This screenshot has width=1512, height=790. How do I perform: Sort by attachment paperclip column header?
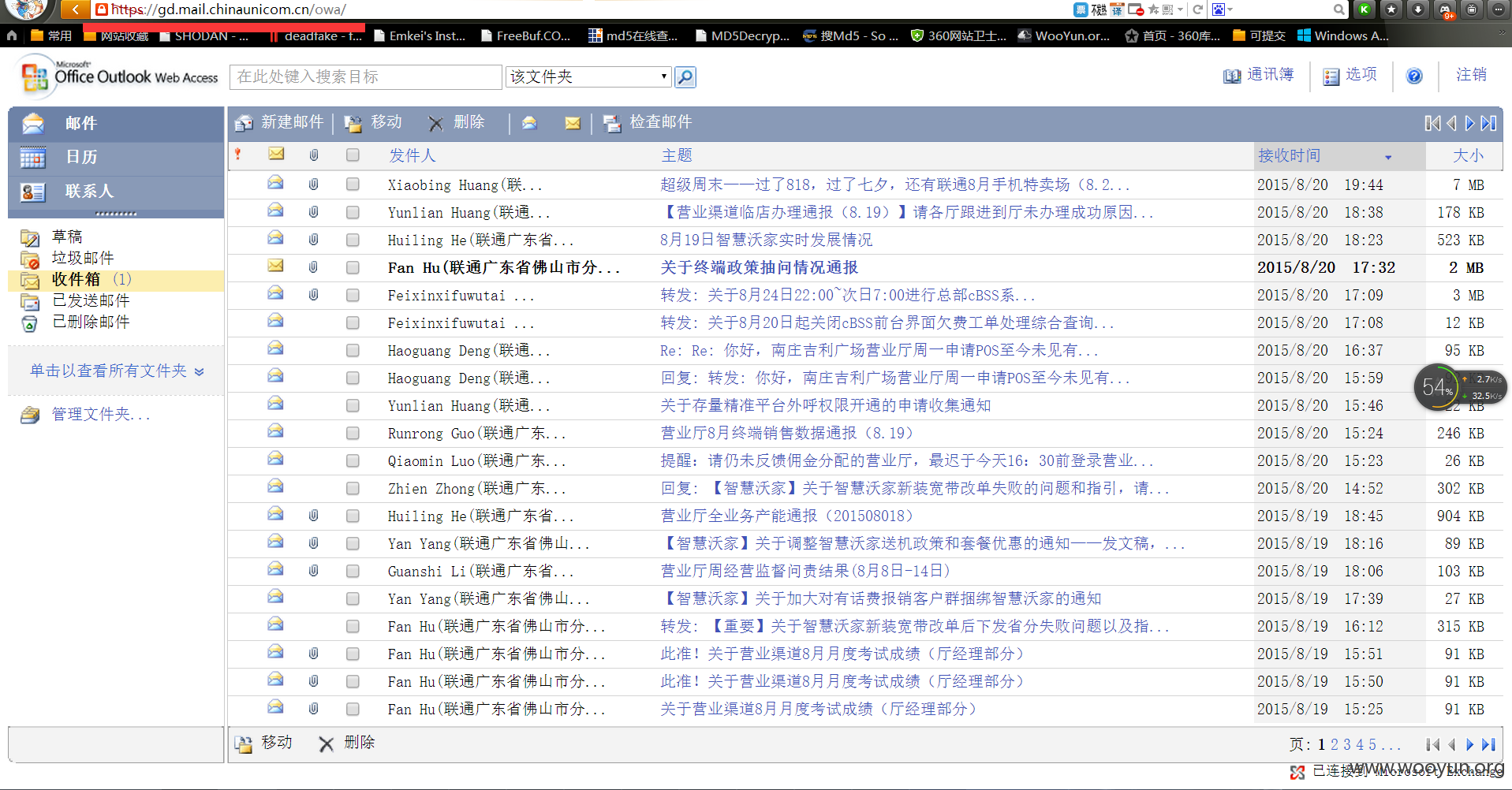click(x=314, y=155)
